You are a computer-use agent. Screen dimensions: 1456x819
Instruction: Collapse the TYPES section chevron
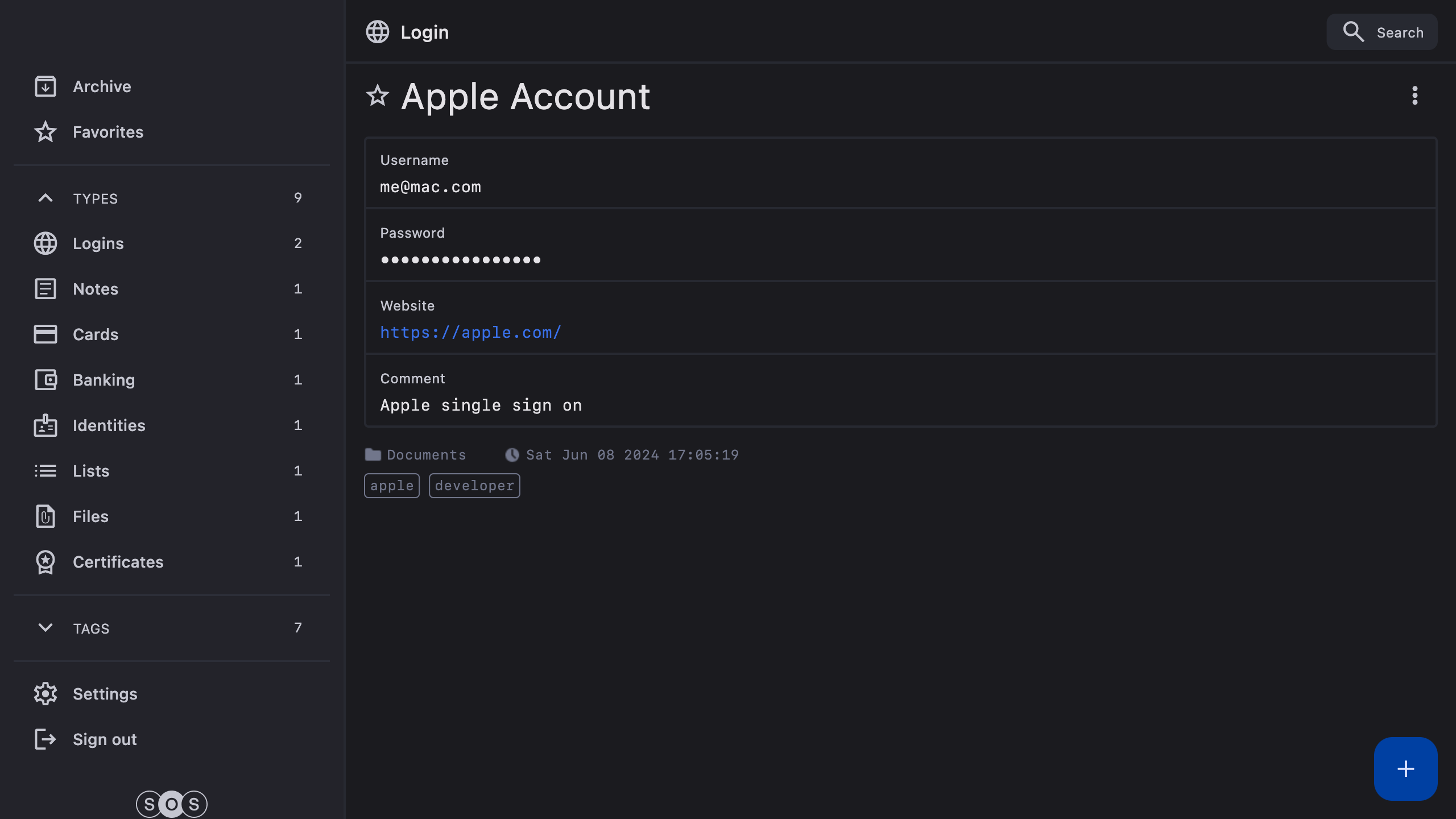click(45, 198)
